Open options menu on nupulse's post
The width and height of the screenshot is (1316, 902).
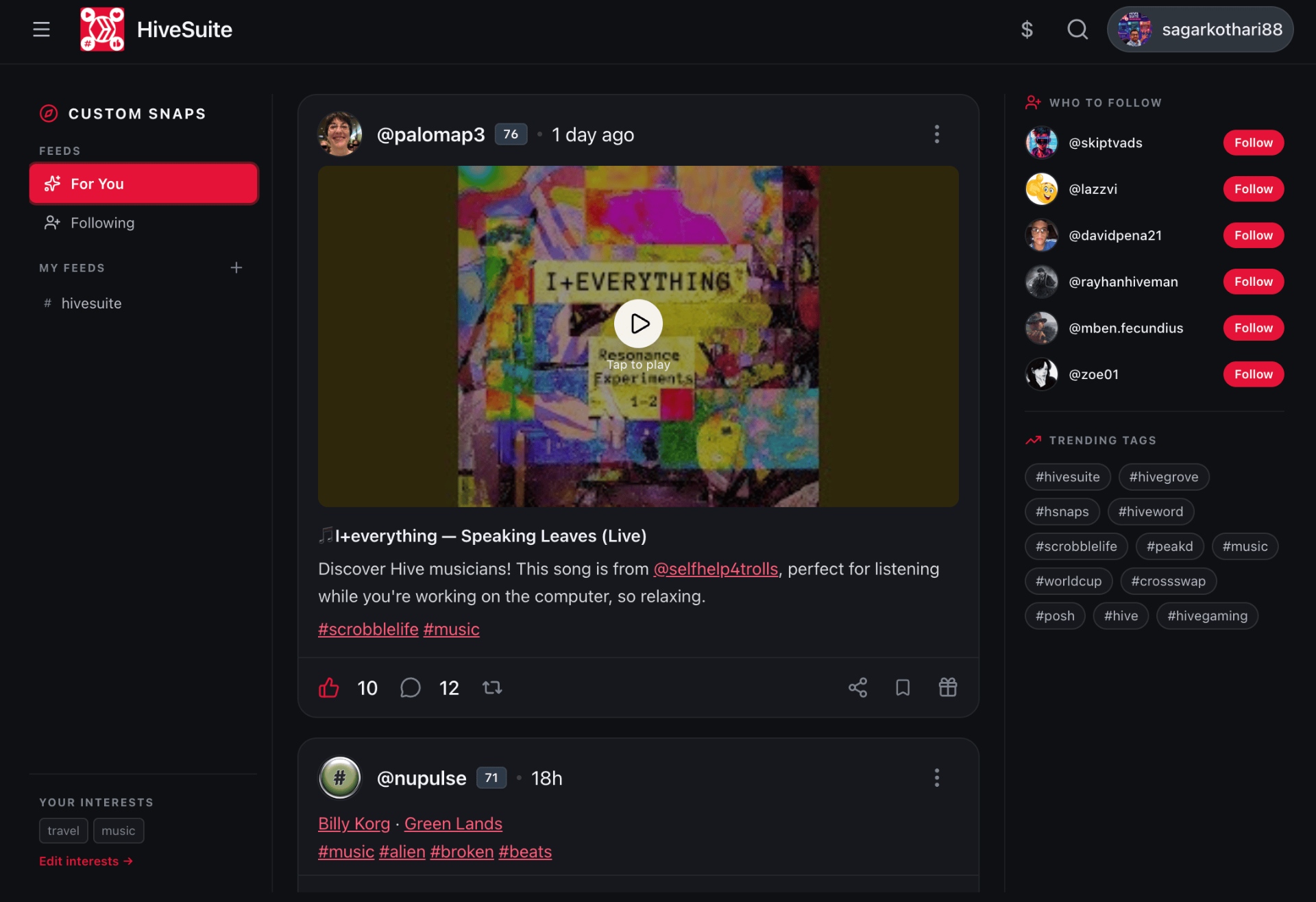pyautogui.click(x=937, y=778)
